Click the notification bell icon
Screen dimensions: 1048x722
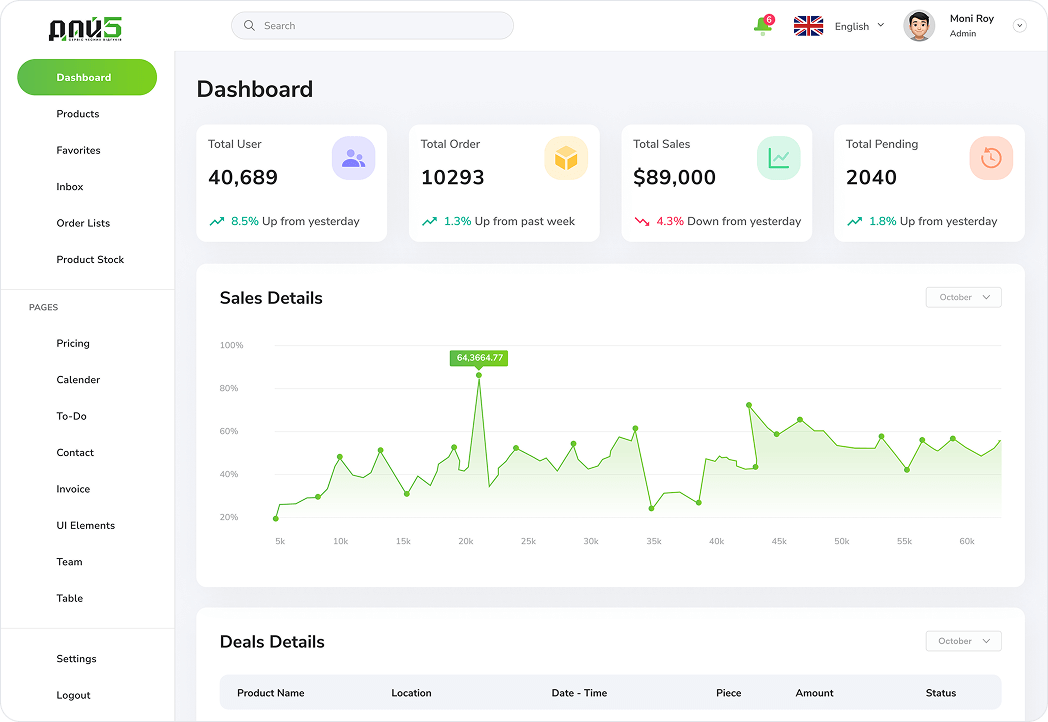[x=763, y=26]
